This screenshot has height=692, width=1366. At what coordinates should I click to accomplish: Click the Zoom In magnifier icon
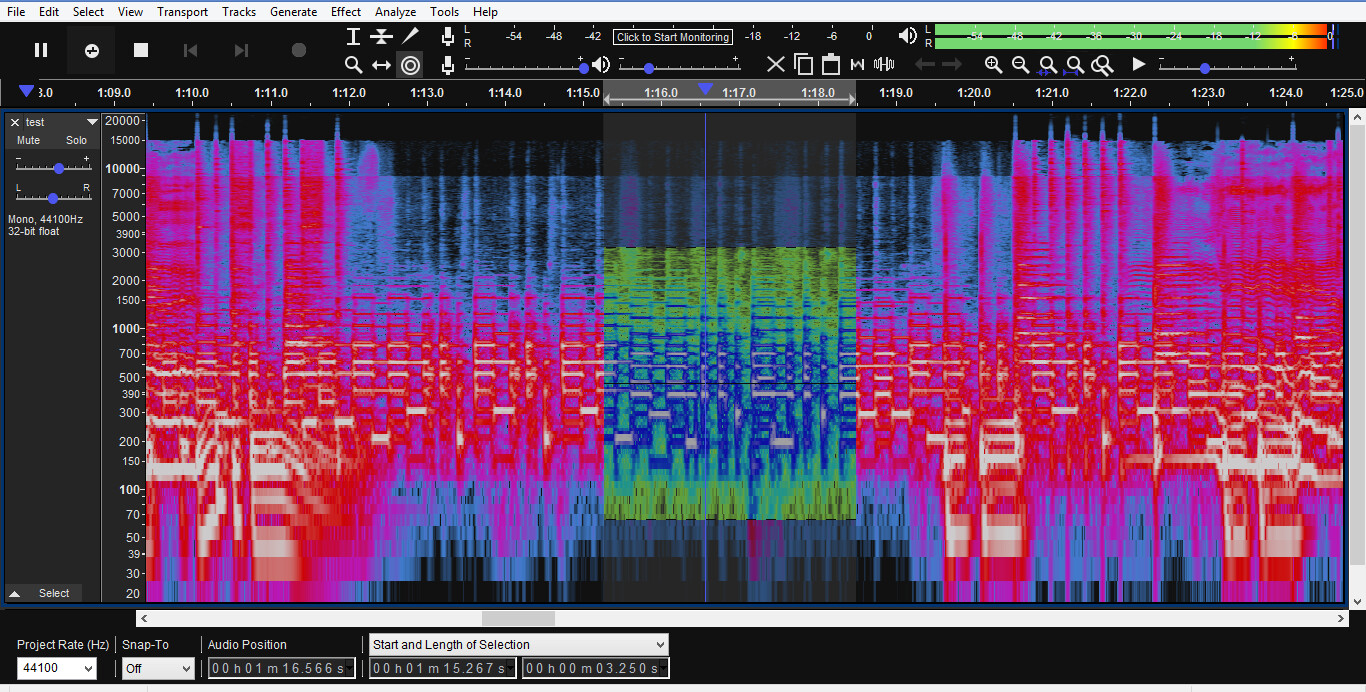pyautogui.click(x=993, y=64)
